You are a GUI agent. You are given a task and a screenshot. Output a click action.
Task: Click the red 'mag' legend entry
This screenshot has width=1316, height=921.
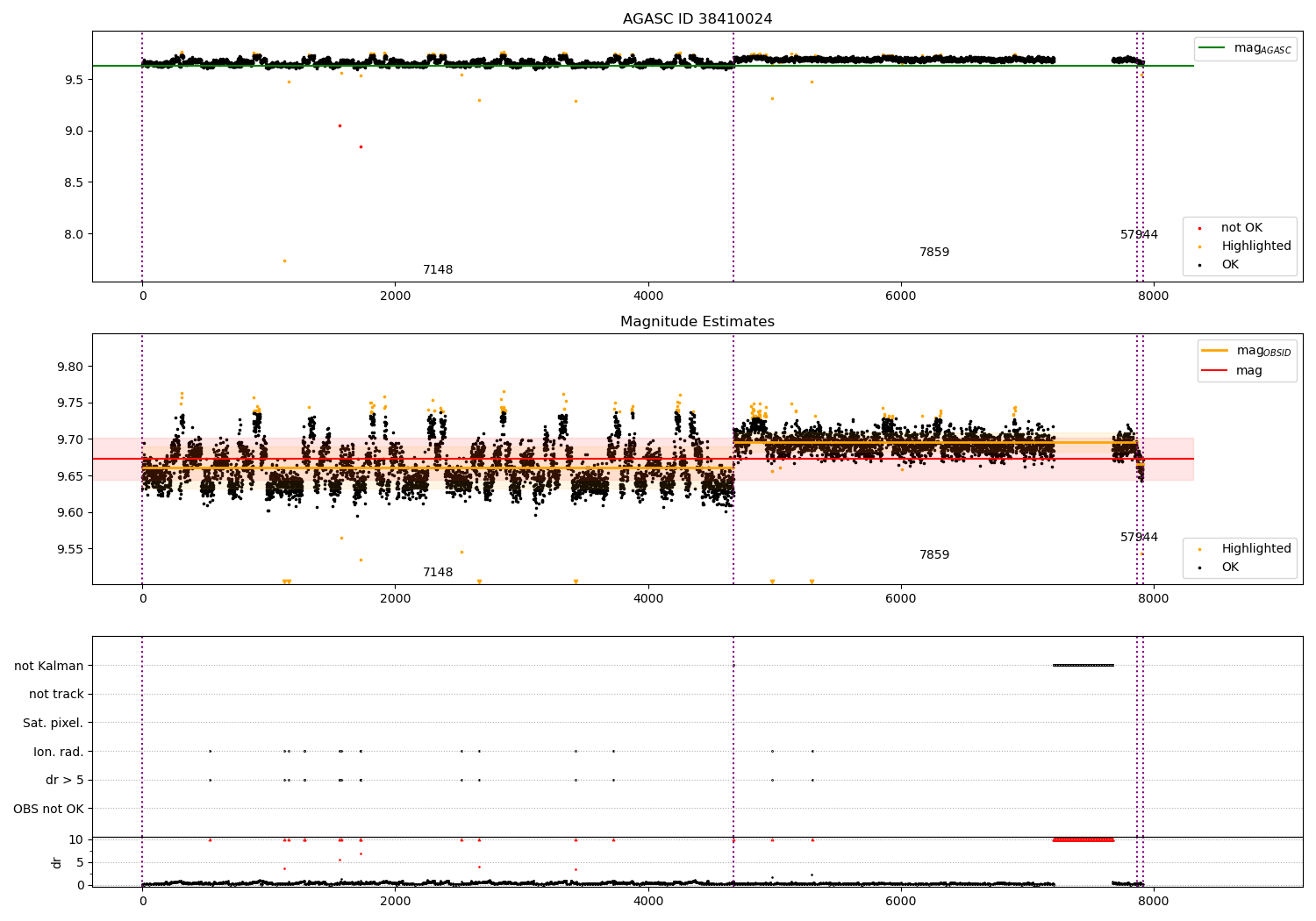pyautogui.click(x=1233, y=370)
